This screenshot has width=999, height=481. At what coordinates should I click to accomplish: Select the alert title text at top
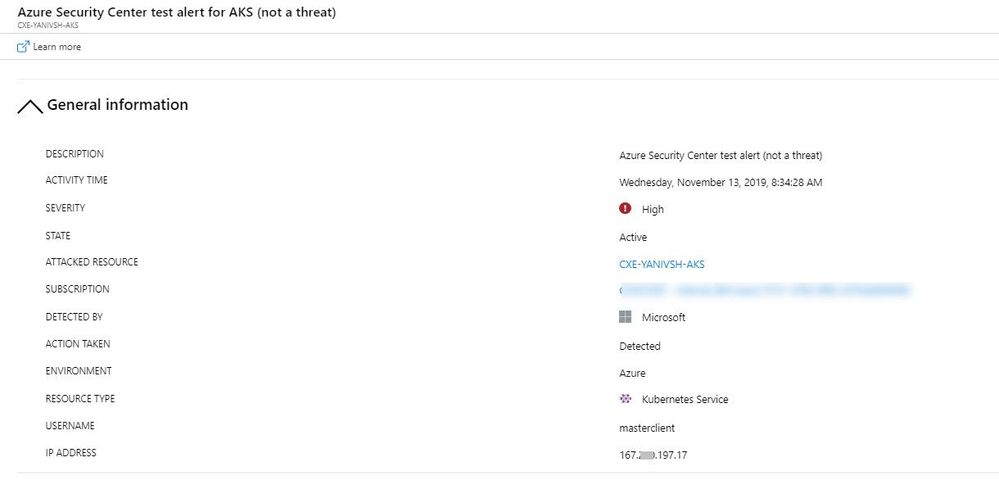(x=176, y=12)
